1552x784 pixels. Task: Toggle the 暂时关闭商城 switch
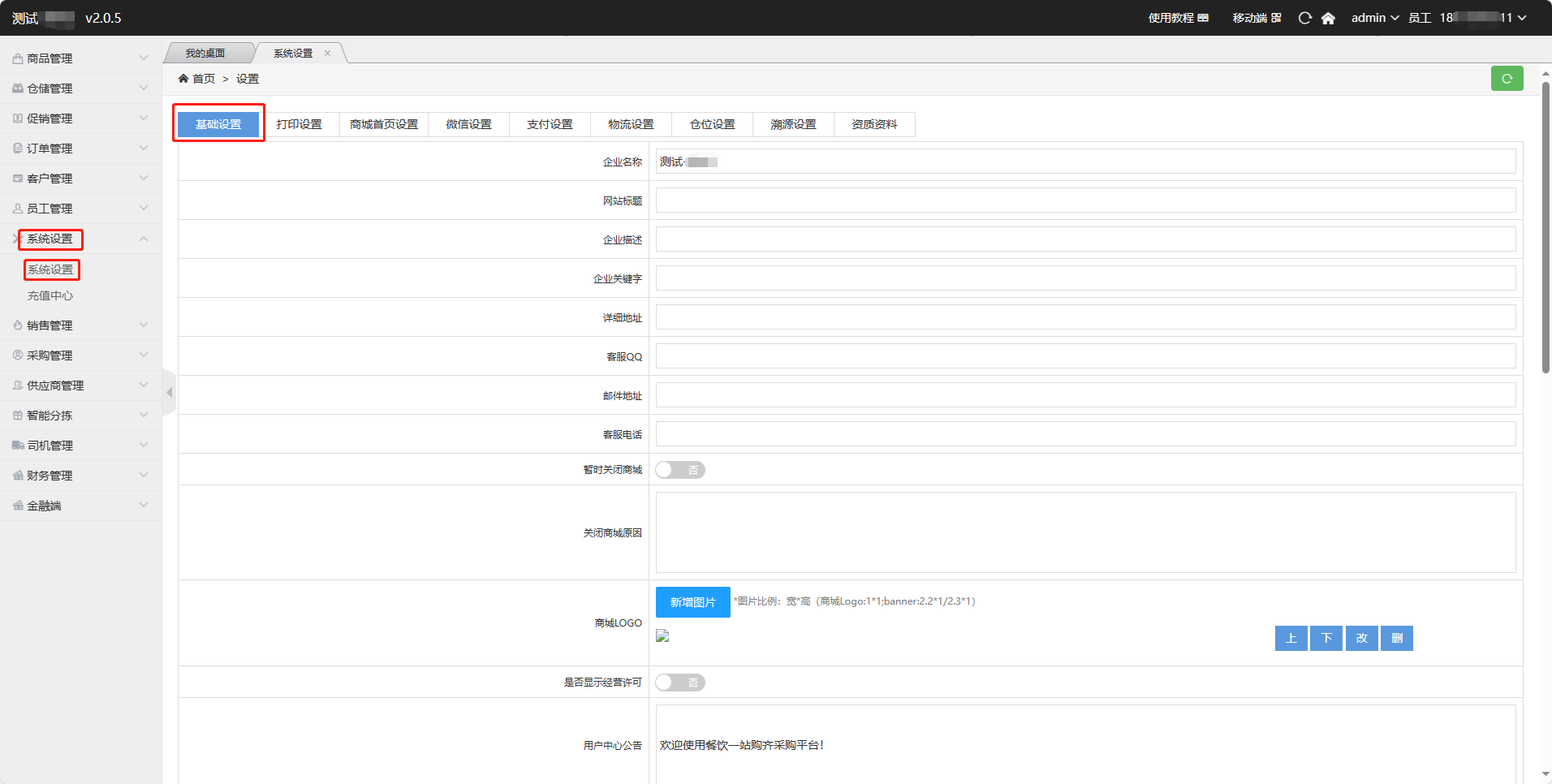680,470
